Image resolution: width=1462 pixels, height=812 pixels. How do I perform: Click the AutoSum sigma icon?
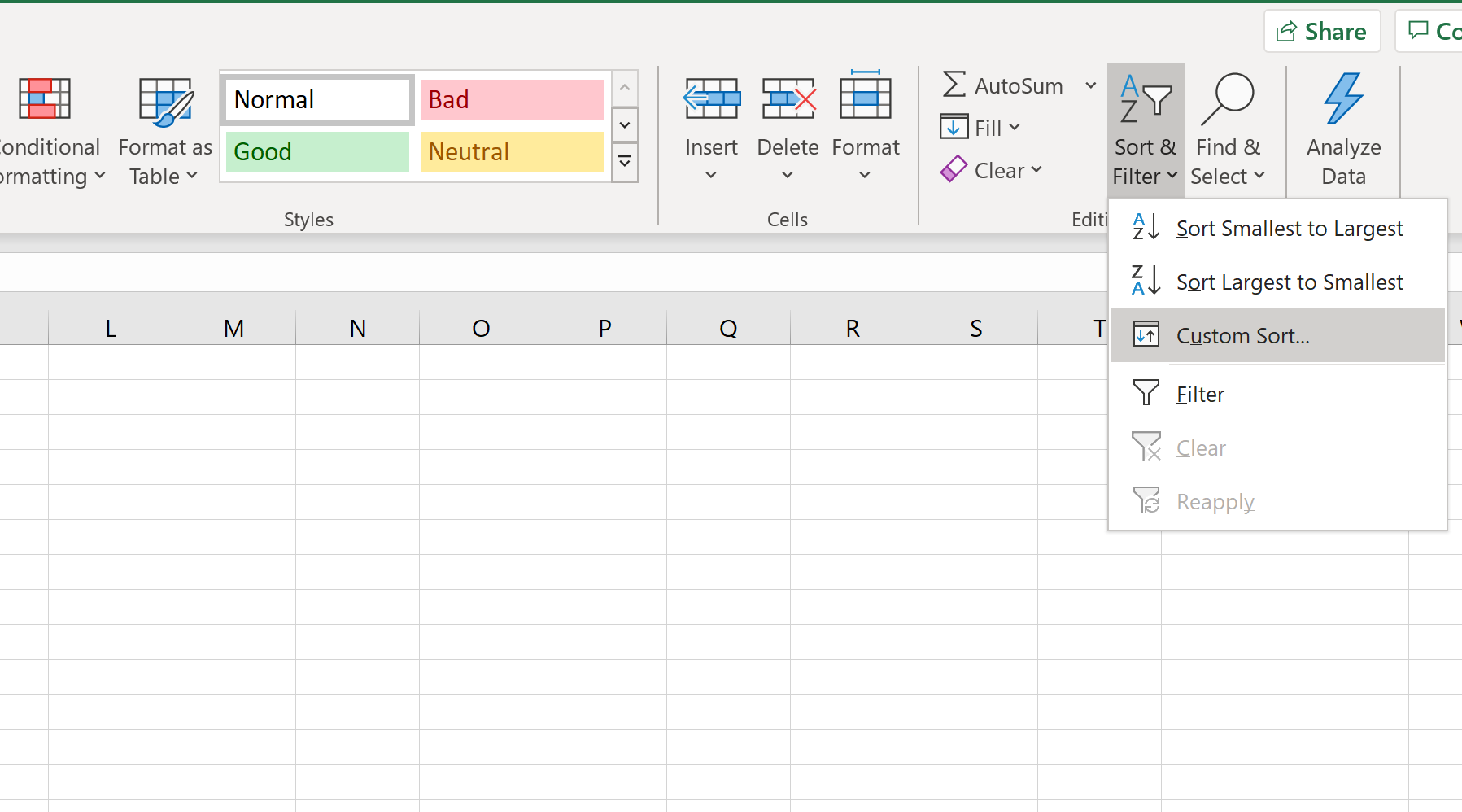[x=954, y=85]
